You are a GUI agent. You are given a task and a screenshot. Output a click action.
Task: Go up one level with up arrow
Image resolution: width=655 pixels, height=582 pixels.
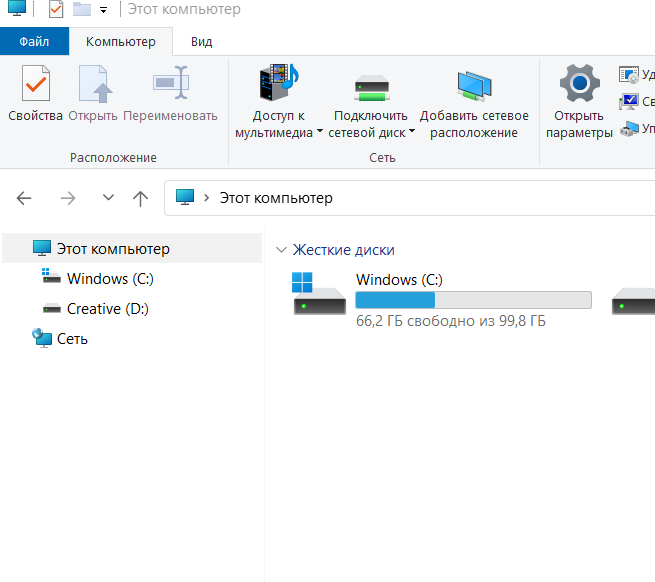(x=140, y=198)
